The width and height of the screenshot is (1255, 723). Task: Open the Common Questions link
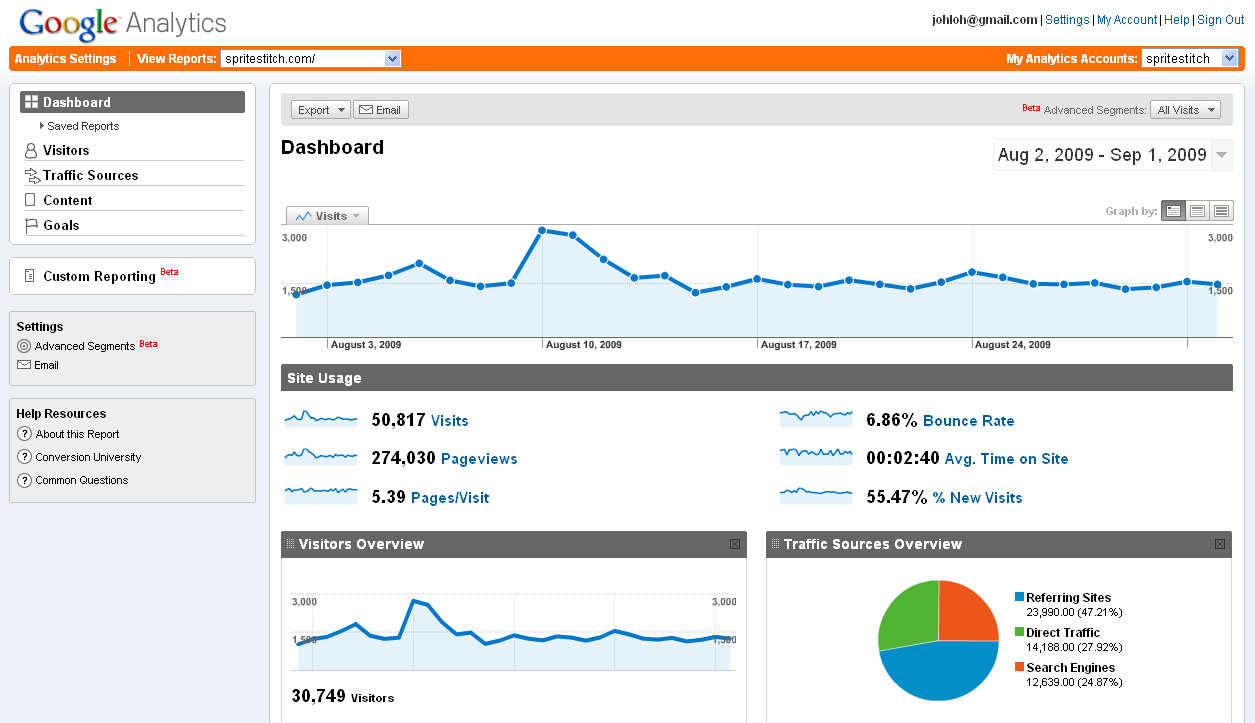[x=82, y=480]
